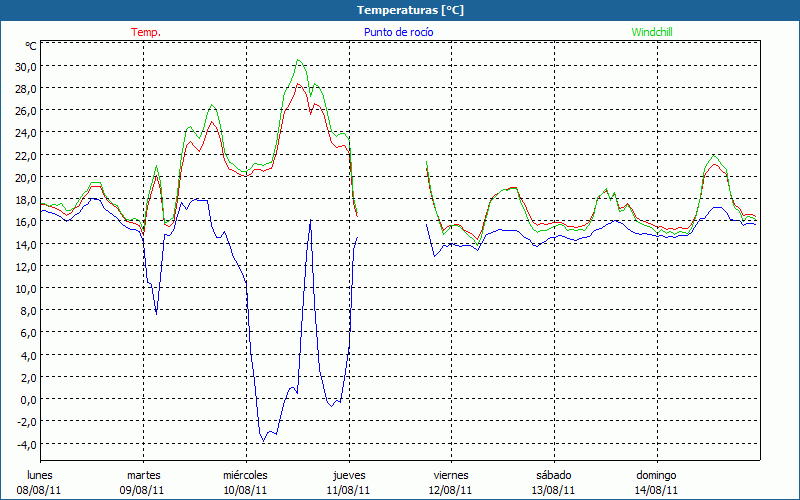800x500 pixels.
Task: Select the "sábado" day label
Action: click(x=554, y=475)
